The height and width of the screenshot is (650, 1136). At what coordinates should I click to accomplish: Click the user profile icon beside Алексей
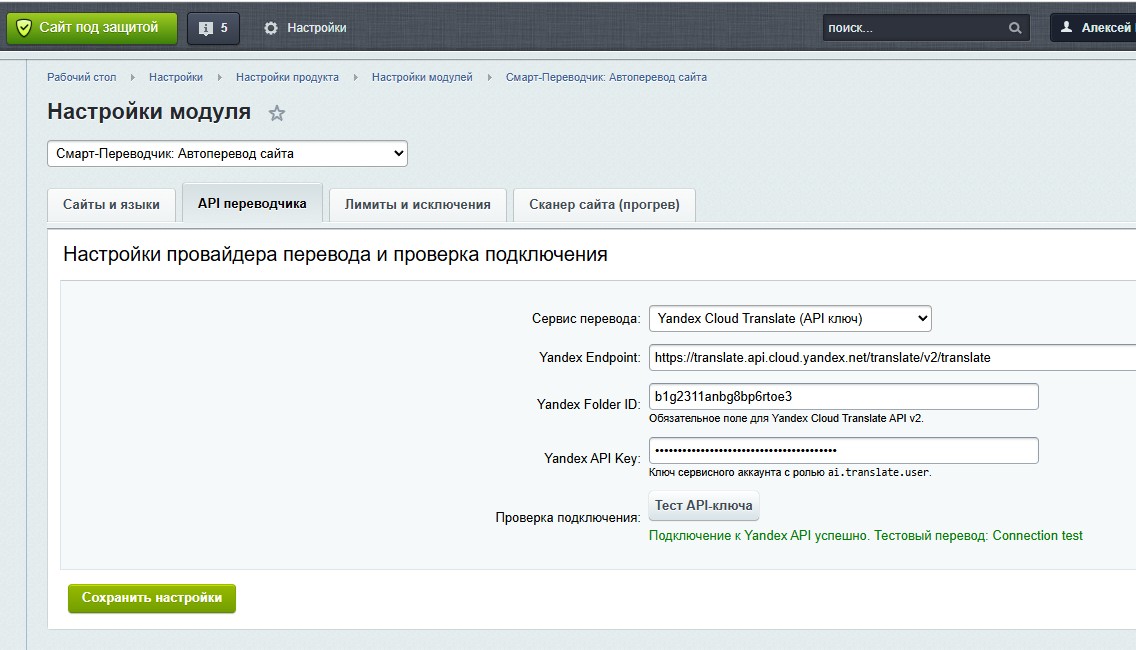point(1066,28)
